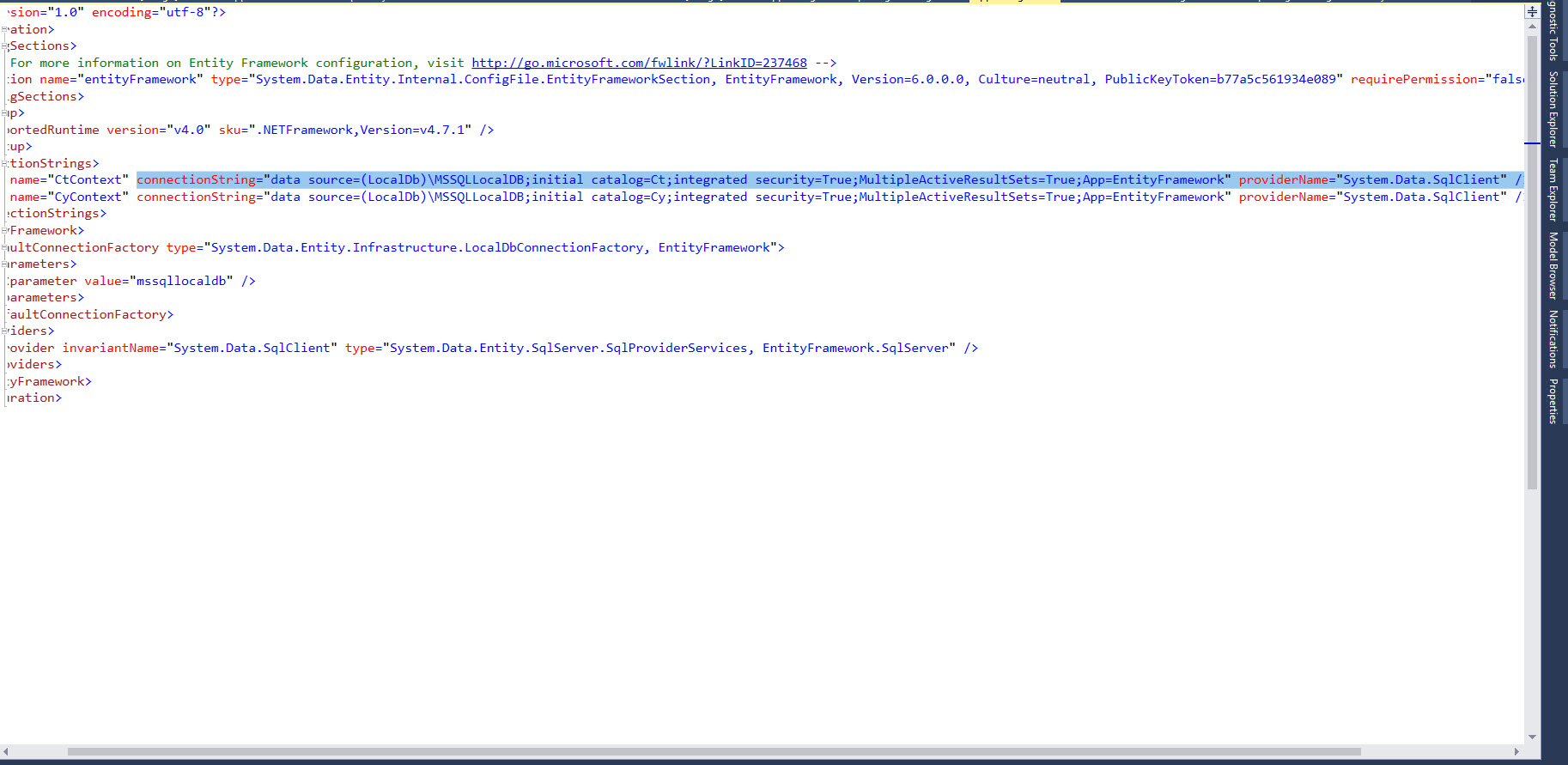The image size is (1568, 765).
Task: Open the Notifications side tab
Action: pyautogui.click(x=1553, y=339)
